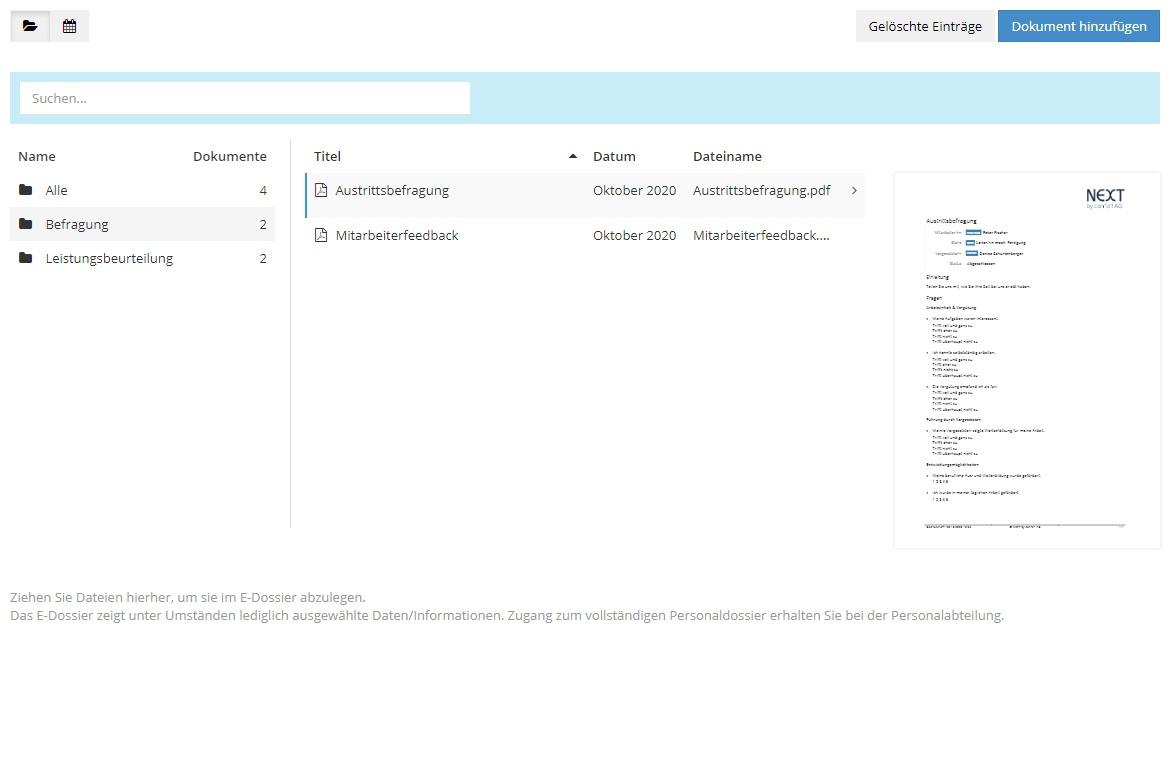Select the Befragung folder
The image size is (1170, 780).
click(77, 224)
